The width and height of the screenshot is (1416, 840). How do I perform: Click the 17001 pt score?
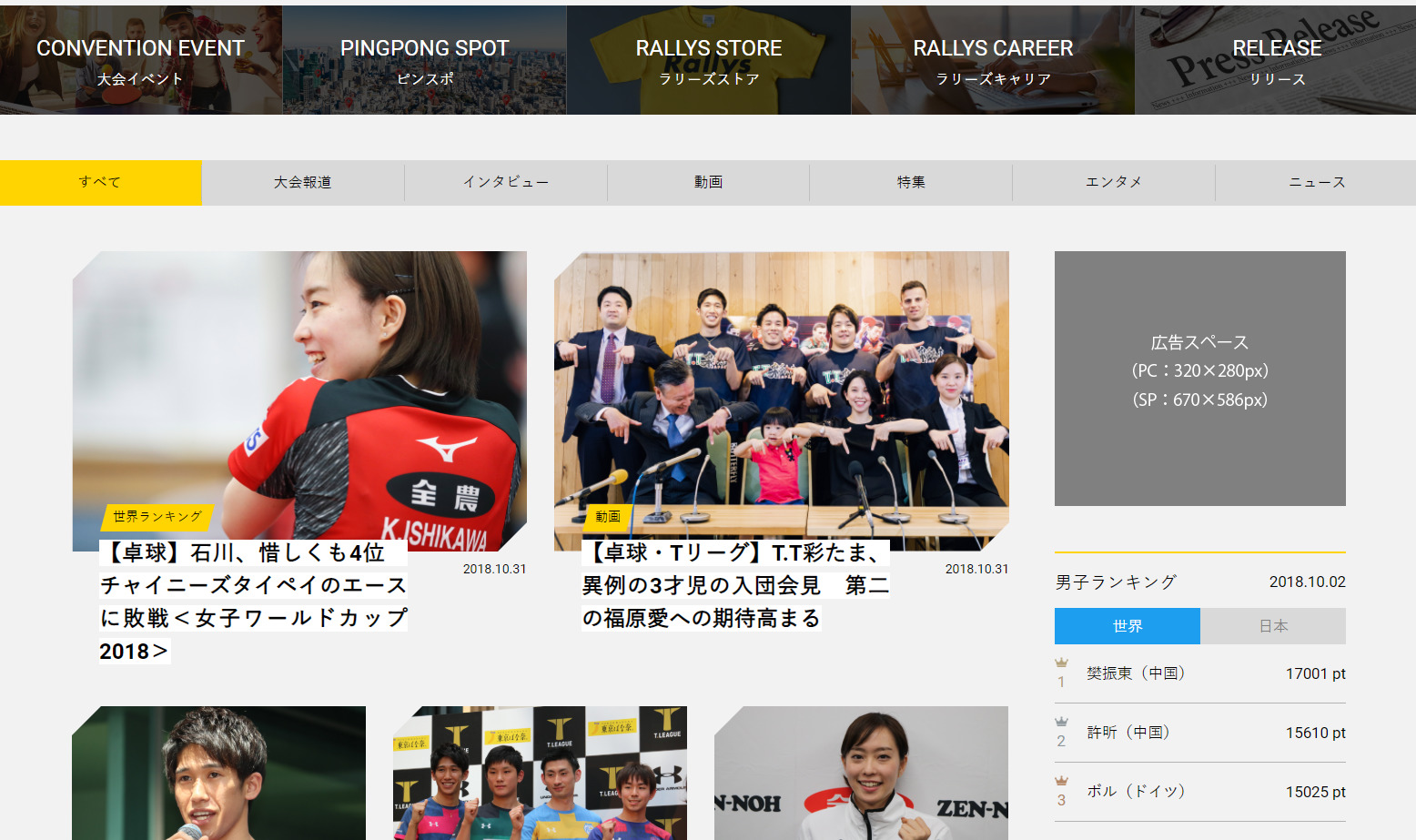pos(1315,673)
